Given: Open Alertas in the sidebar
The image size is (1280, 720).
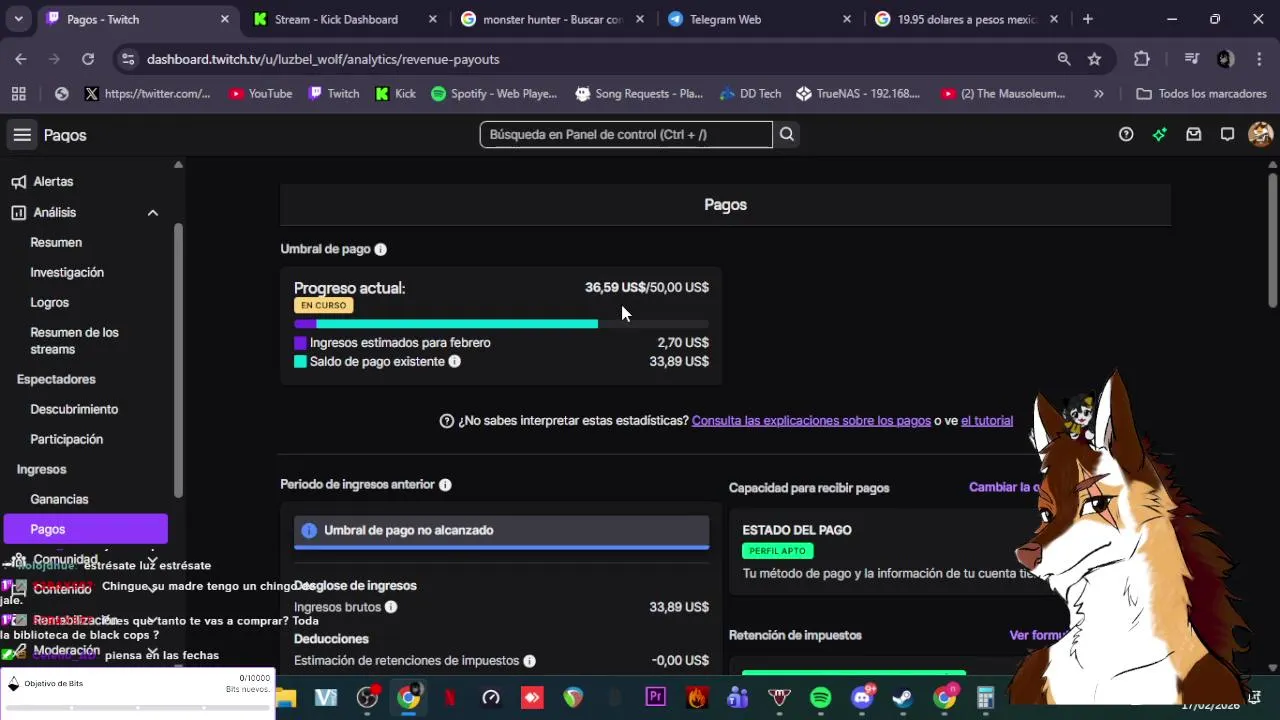Looking at the screenshot, I should pos(53,182).
